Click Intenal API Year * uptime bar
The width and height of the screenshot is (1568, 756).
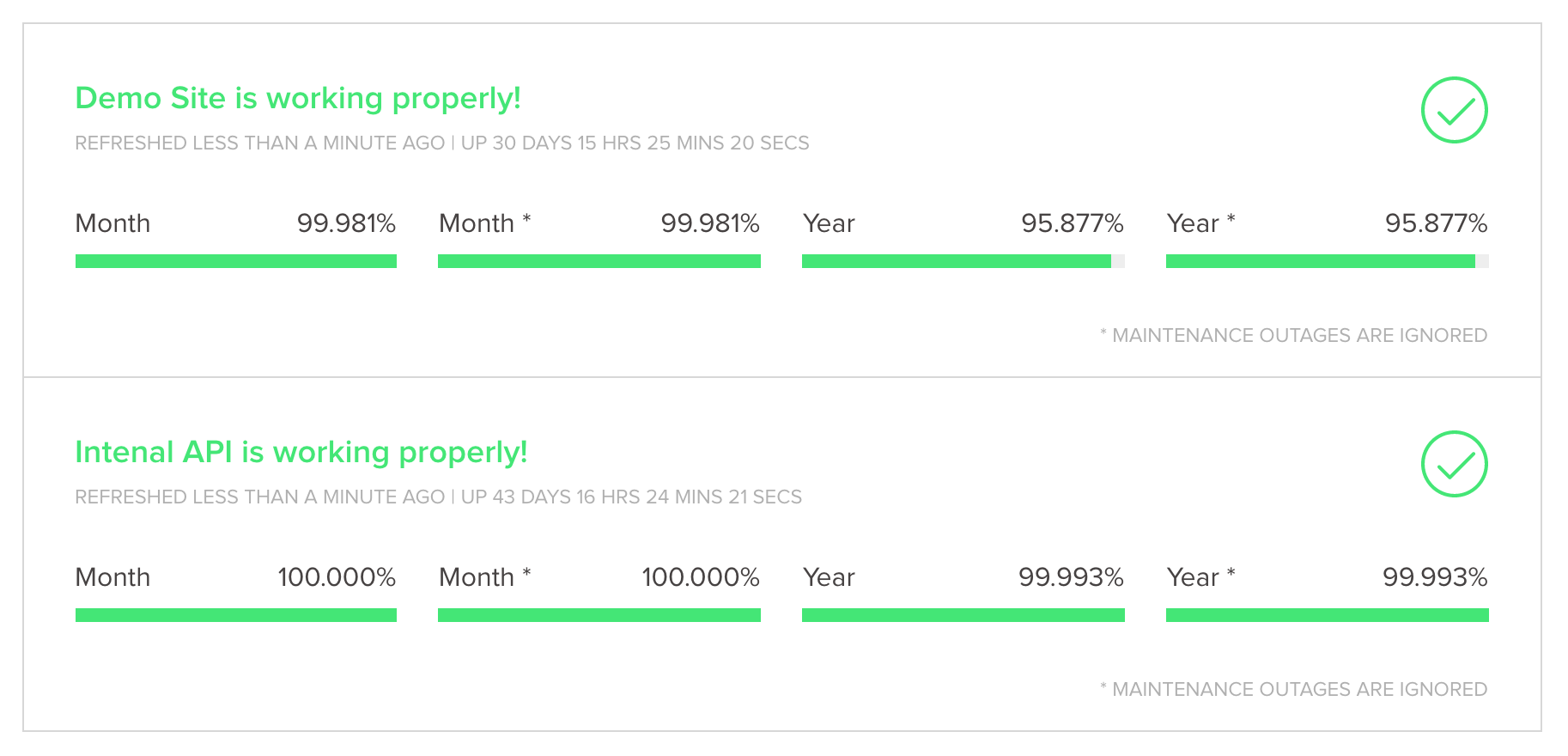coord(1328,615)
